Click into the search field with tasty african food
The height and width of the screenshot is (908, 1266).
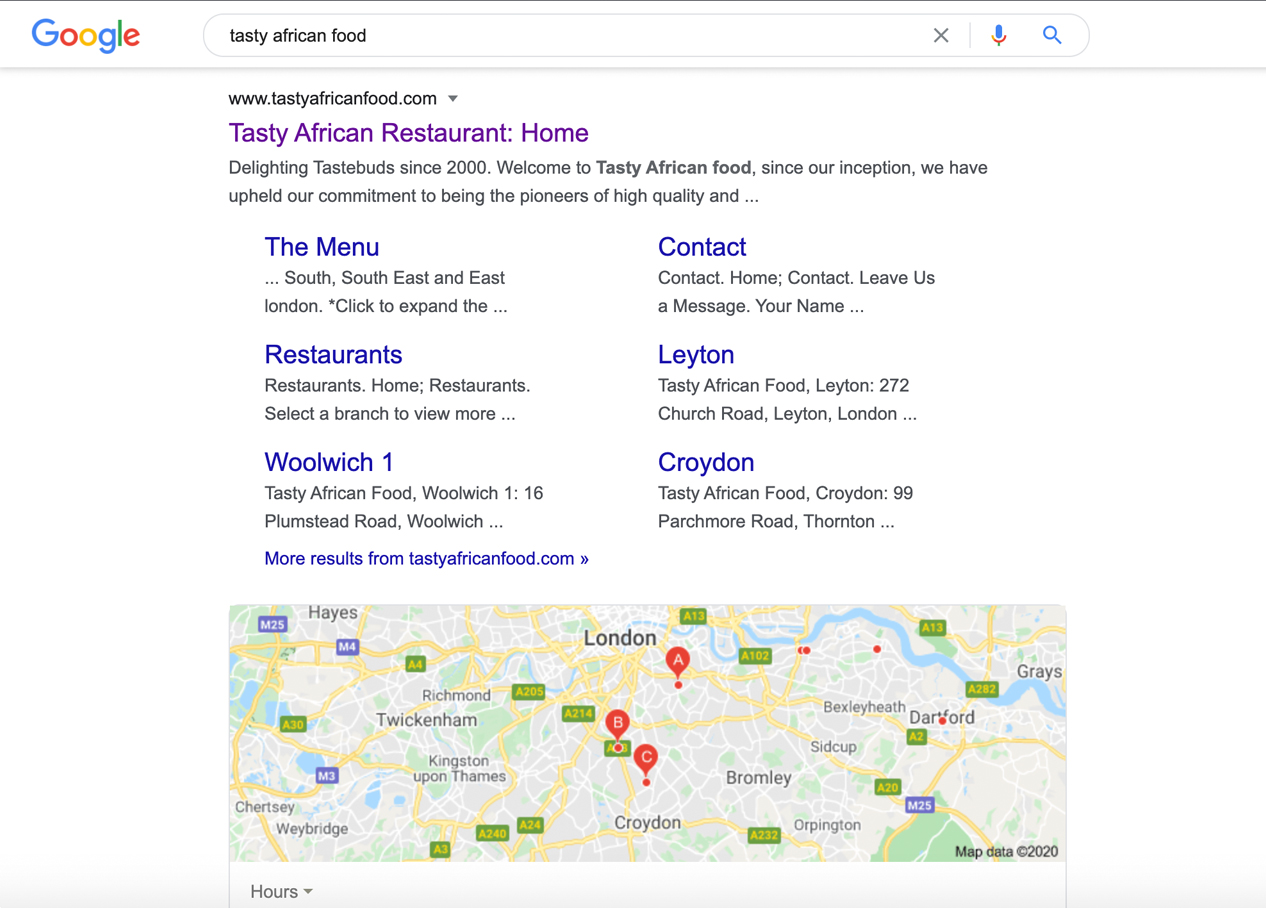[x=570, y=35]
